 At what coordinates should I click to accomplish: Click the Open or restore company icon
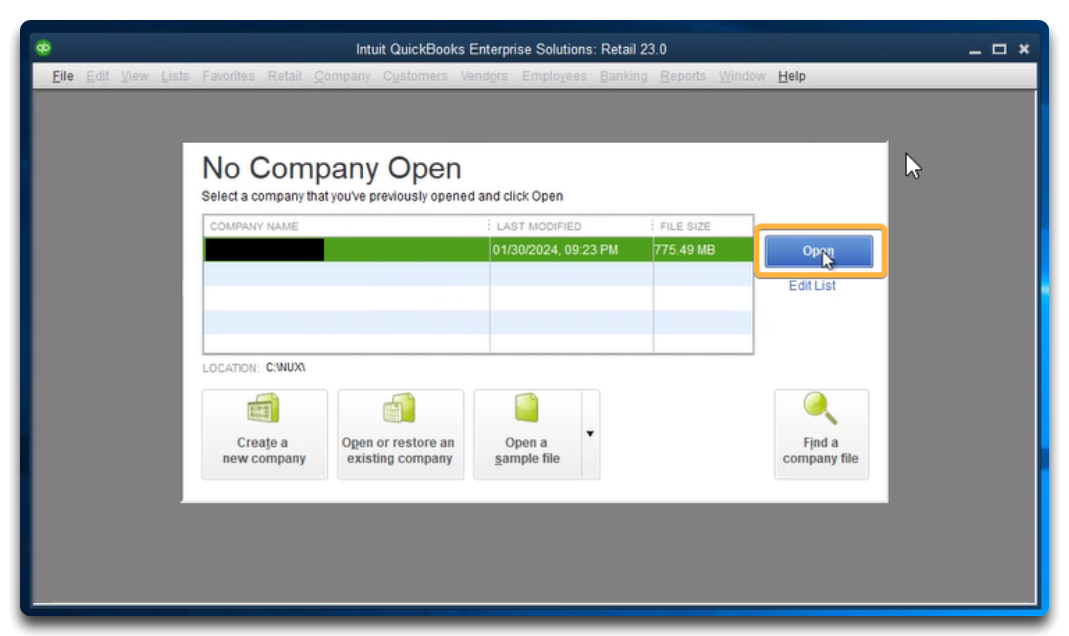[399, 408]
